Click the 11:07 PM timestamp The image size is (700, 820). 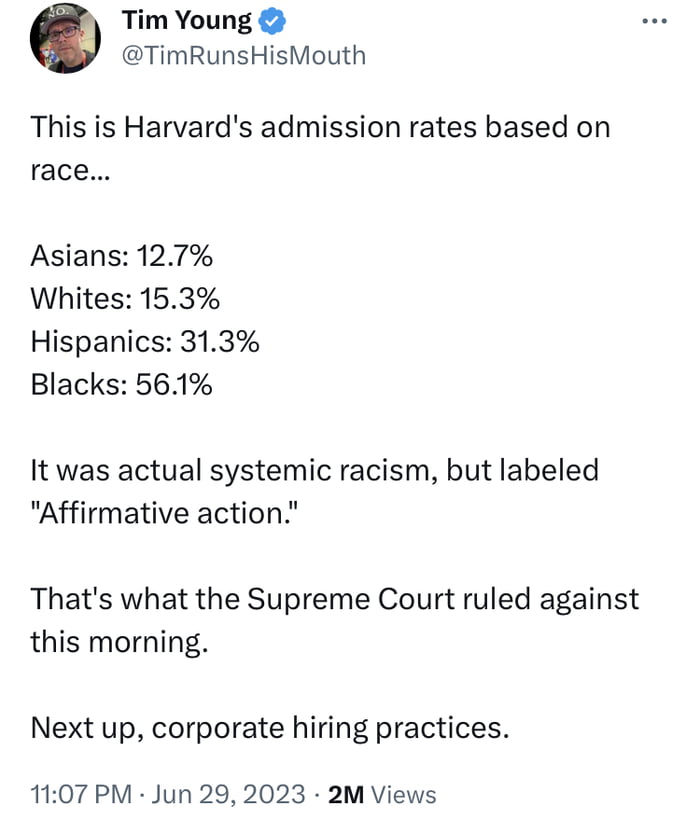coord(81,795)
